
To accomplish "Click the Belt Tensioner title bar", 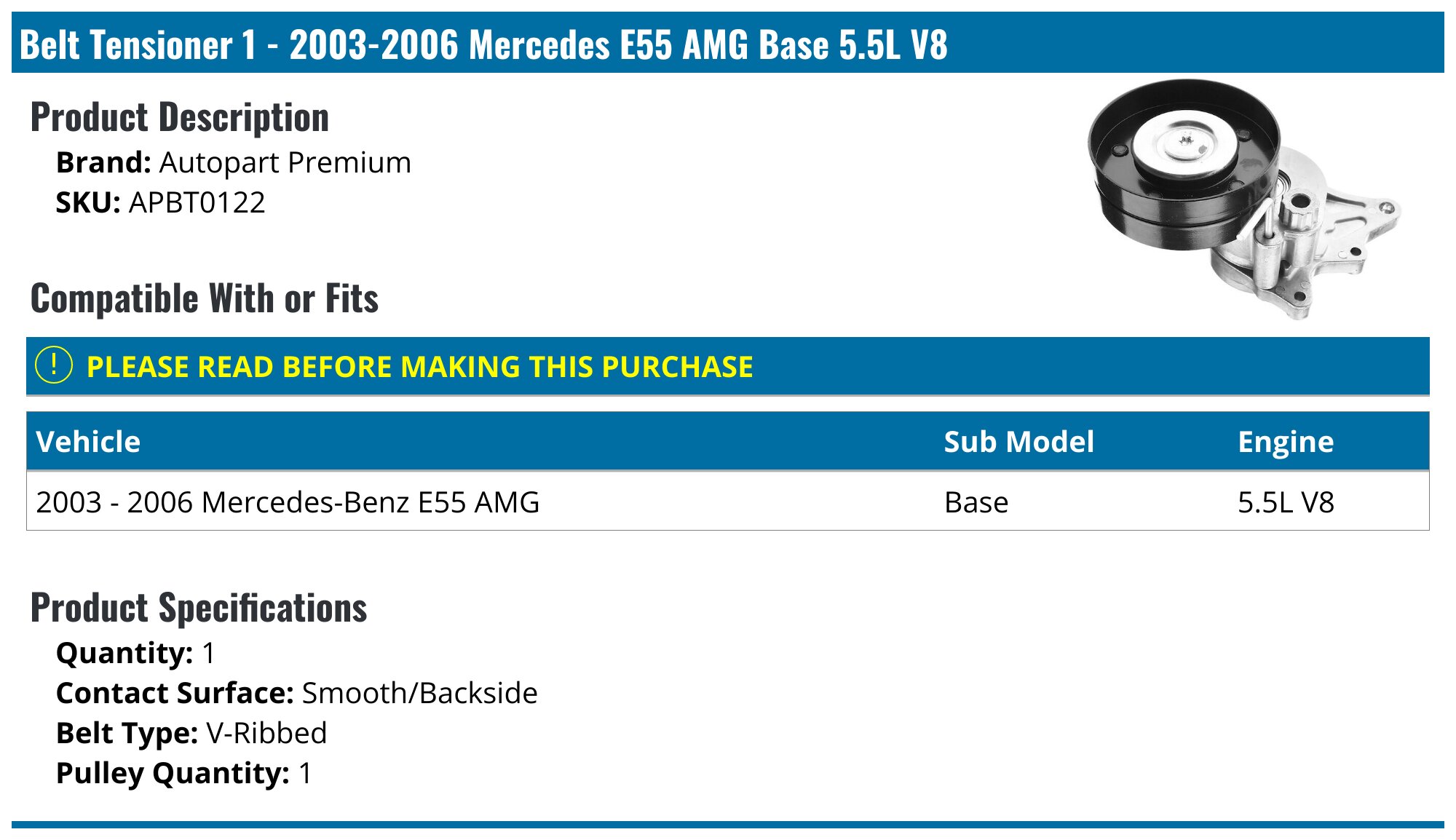I will click(728, 43).
